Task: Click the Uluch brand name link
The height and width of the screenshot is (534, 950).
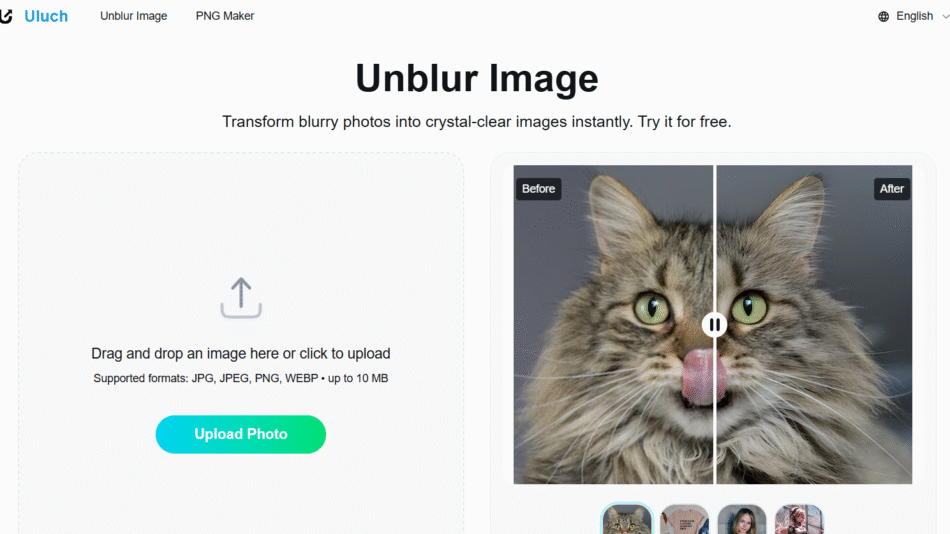Action: [x=46, y=16]
